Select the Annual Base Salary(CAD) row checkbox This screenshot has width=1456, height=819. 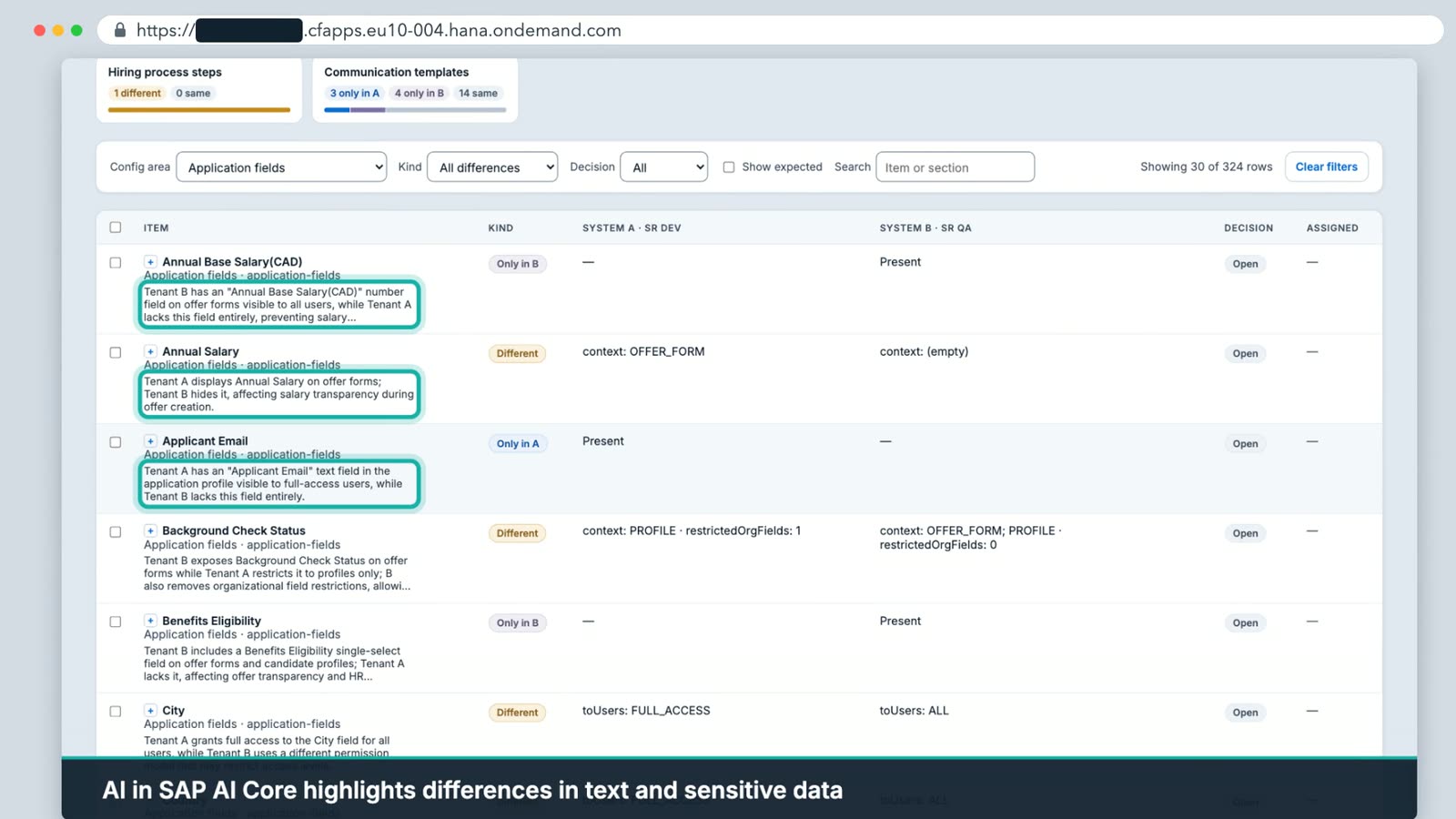coord(116,263)
